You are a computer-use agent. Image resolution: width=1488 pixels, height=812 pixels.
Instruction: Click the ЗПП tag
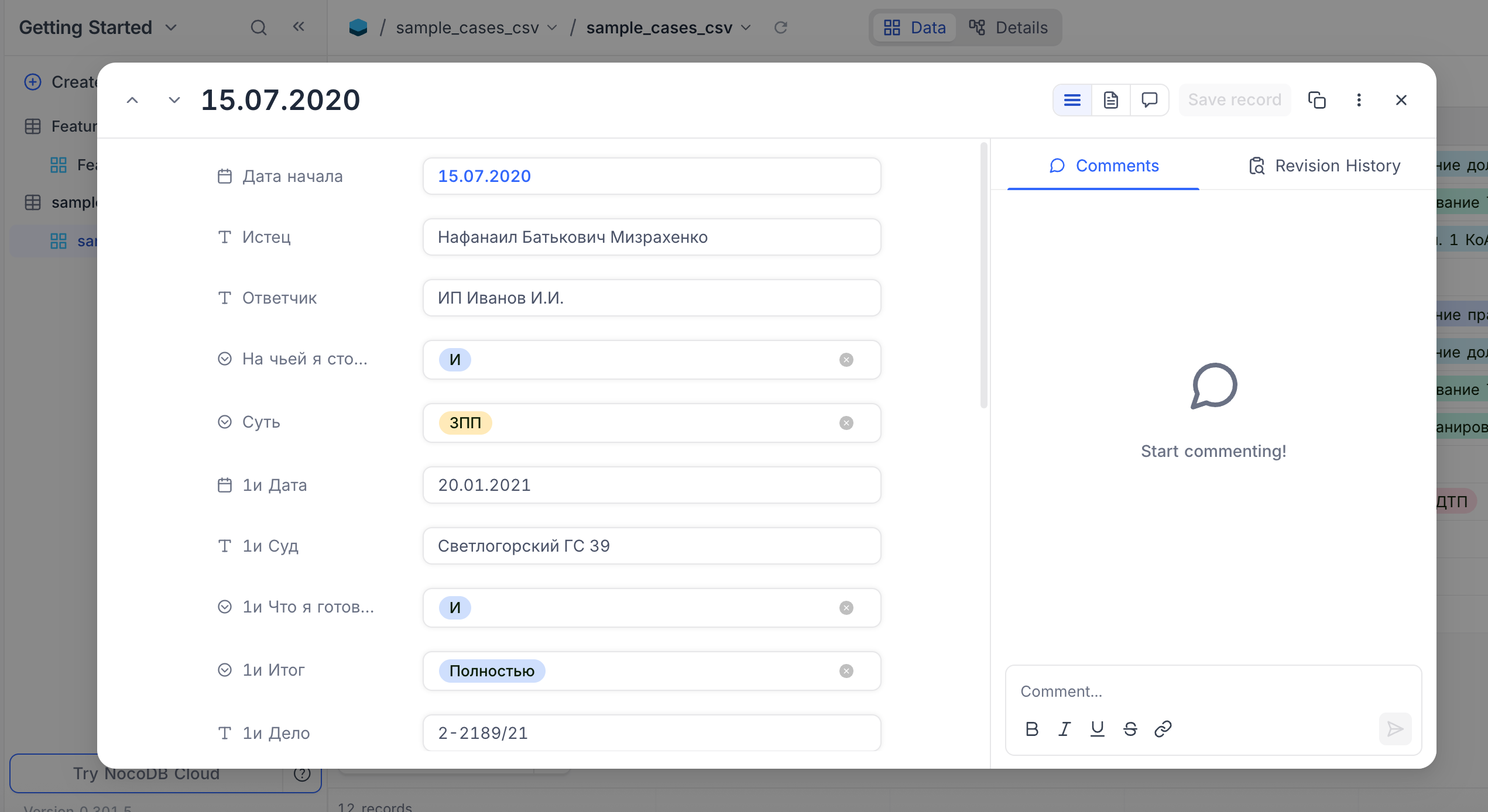(x=465, y=423)
